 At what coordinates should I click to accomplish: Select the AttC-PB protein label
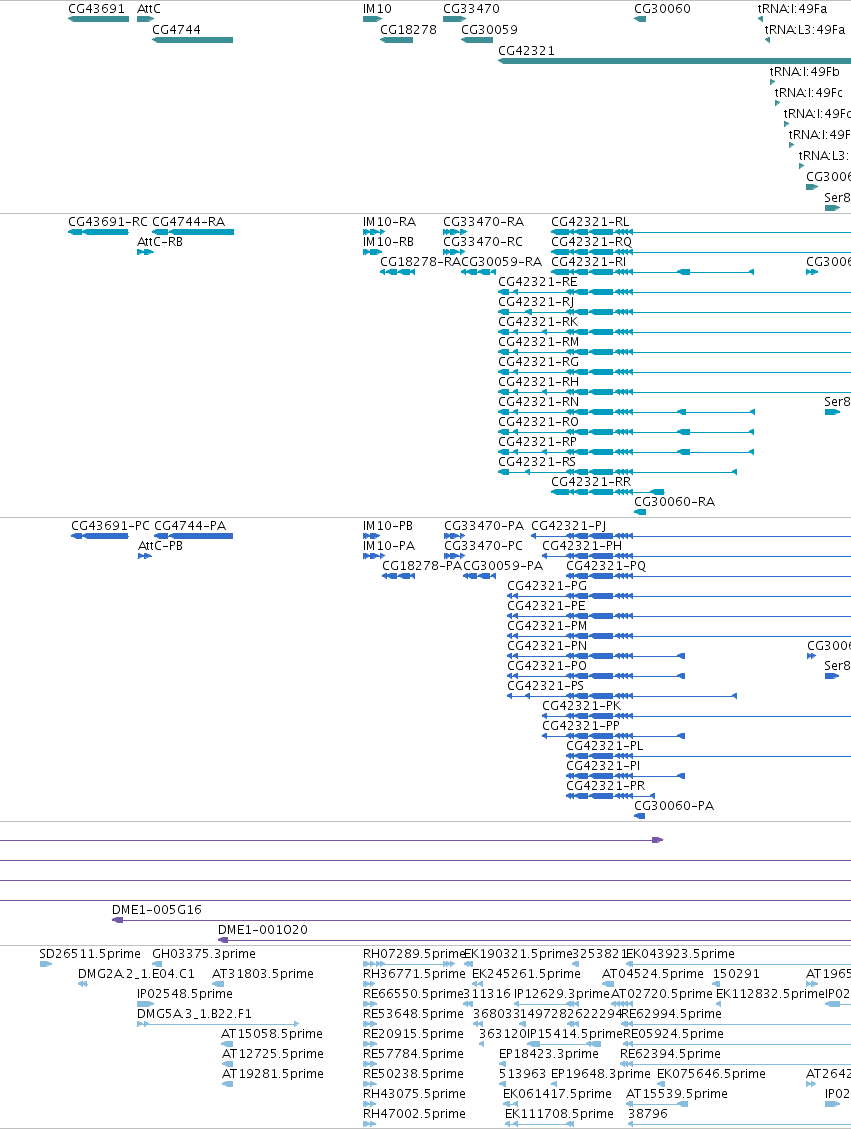click(161, 546)
